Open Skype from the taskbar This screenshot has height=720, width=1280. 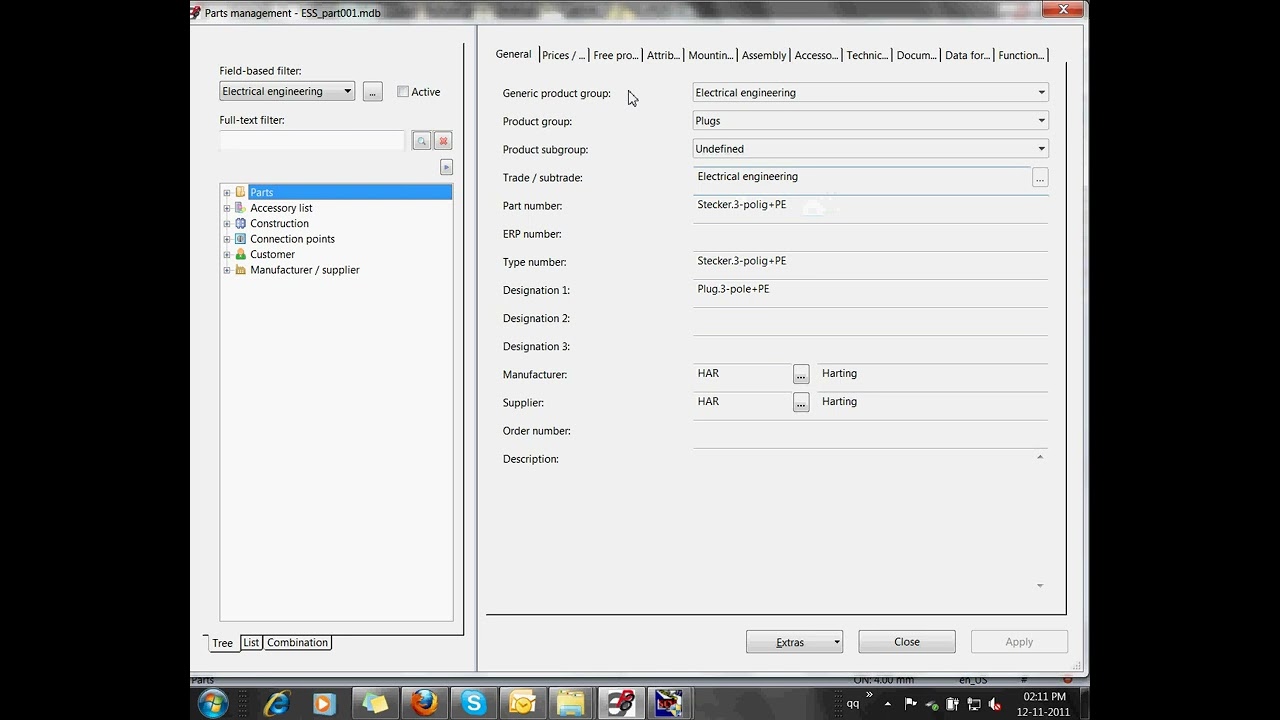coord(473,703)
